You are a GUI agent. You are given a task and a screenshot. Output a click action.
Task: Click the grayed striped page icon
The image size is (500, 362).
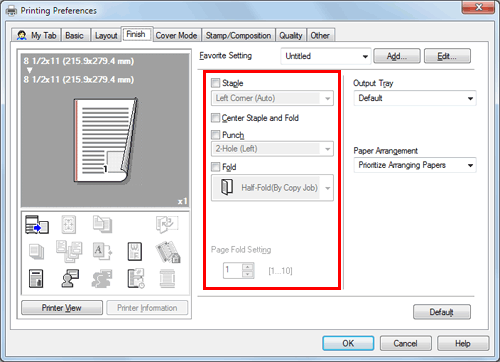coord(167,278)
